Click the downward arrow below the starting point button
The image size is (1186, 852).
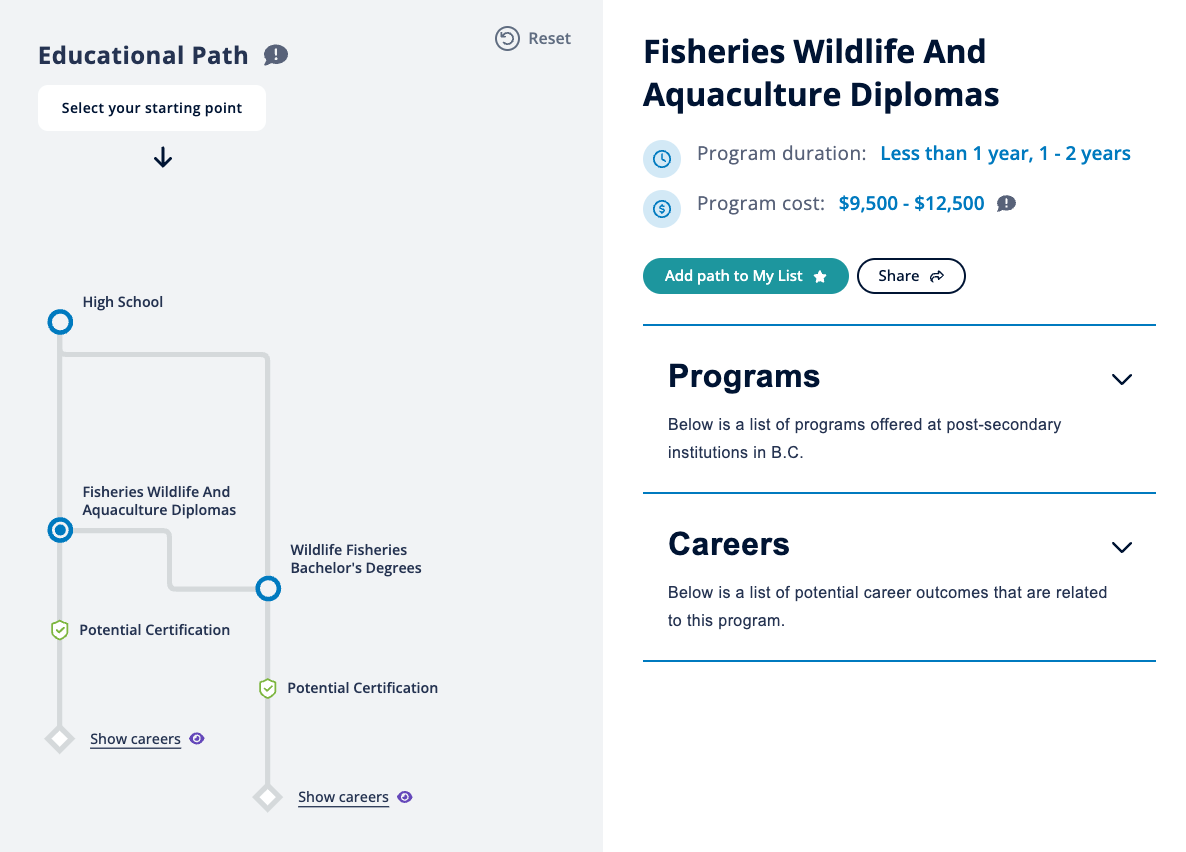(x=162, y=158)
